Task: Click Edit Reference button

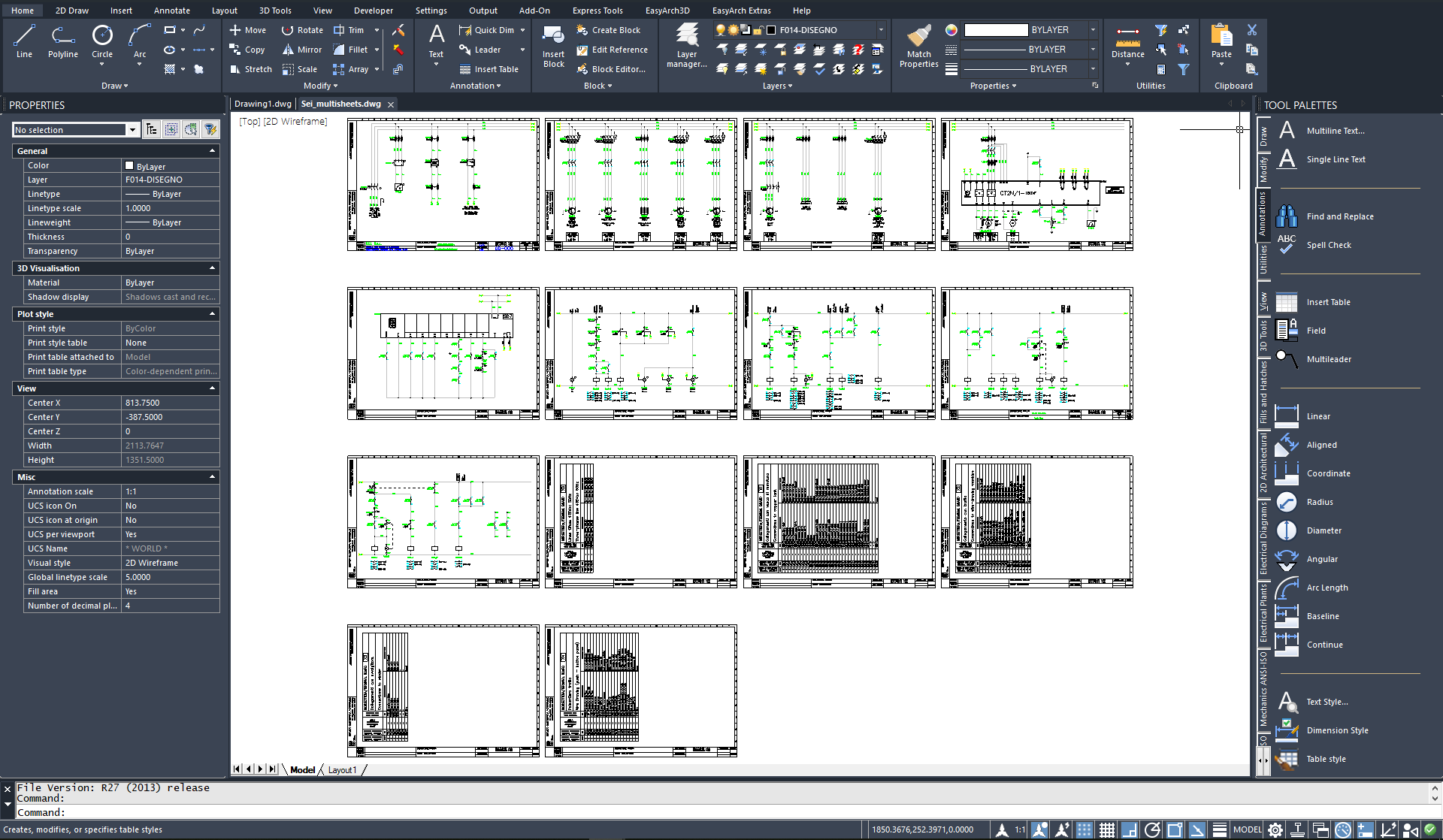Action: (612, 50)
